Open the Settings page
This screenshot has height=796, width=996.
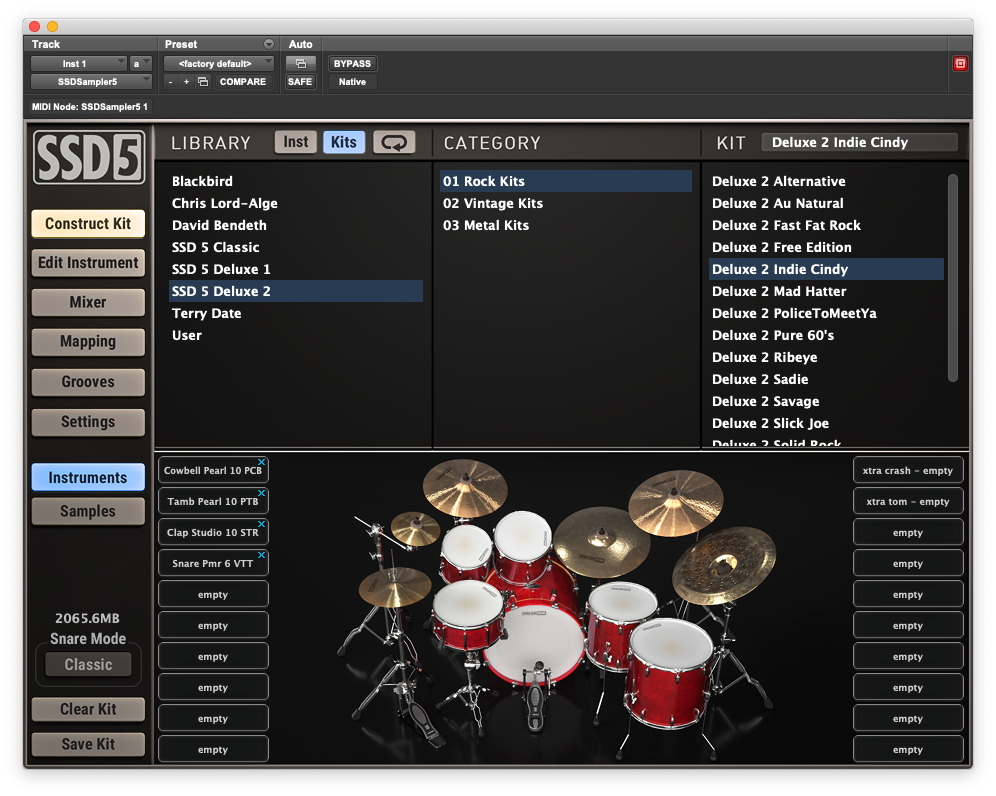tap(88, 422)
